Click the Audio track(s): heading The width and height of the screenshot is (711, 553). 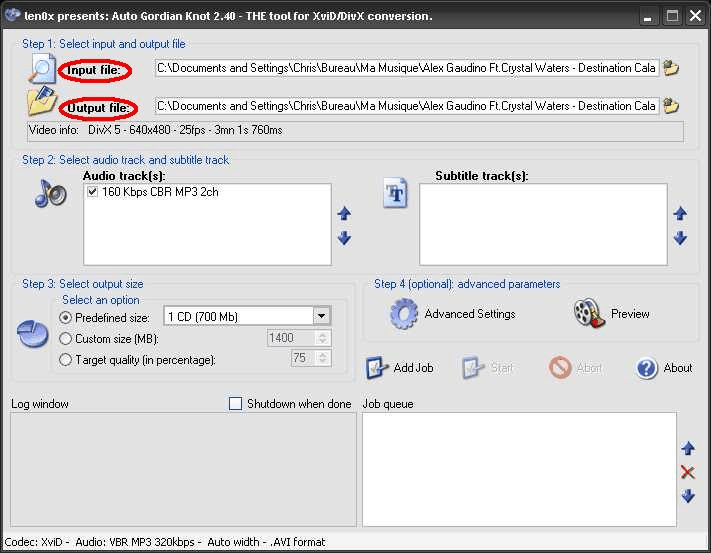click(124, 176)
